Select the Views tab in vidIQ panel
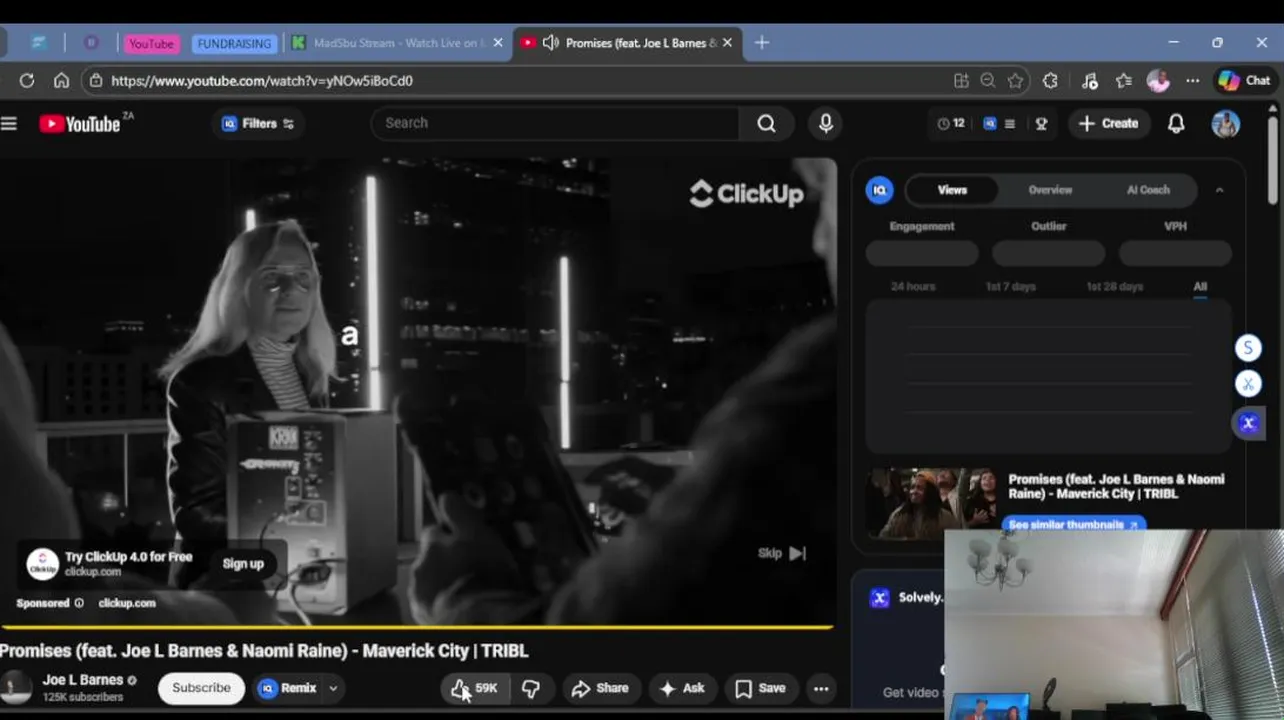This screenshot has width=1284, height=720. click(x=952, y=190)
